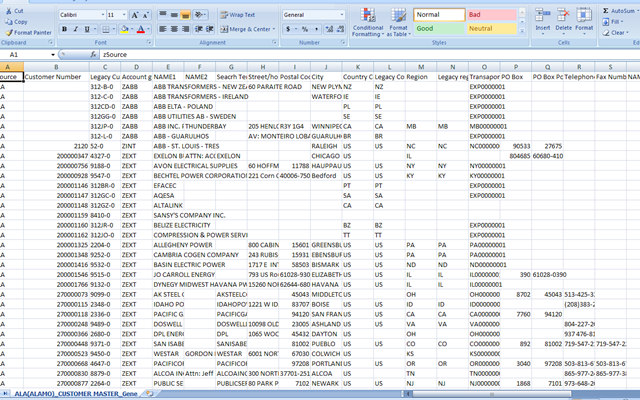
Task: Click Merge & Center
Action: click(247, 29)
